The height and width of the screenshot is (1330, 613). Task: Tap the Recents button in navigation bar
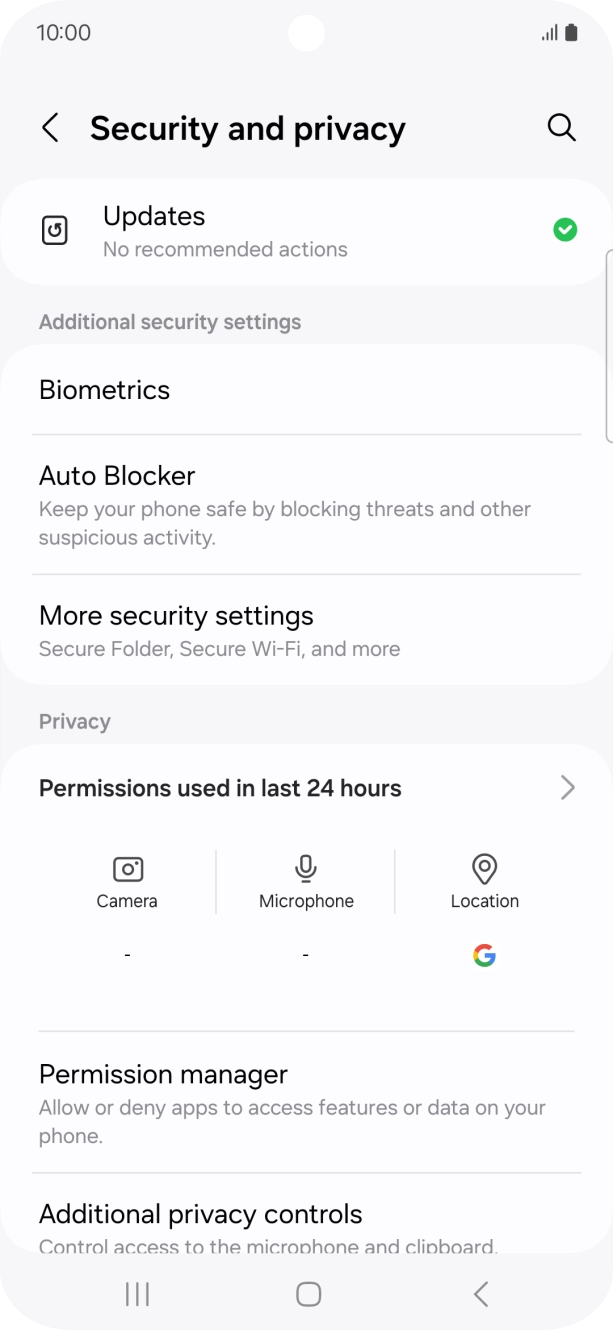point(136,1293)
